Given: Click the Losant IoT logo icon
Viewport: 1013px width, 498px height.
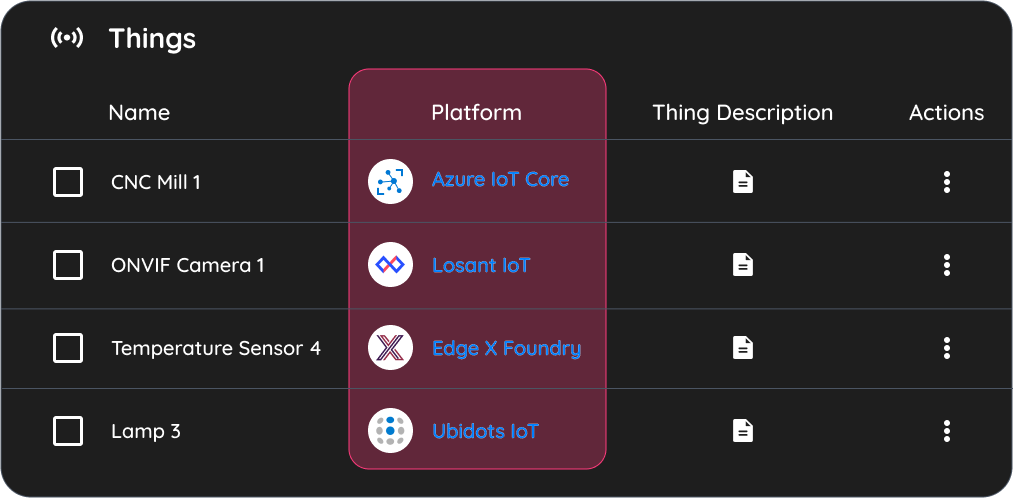Looking at the screenshot, I should (x=390, y=264).
